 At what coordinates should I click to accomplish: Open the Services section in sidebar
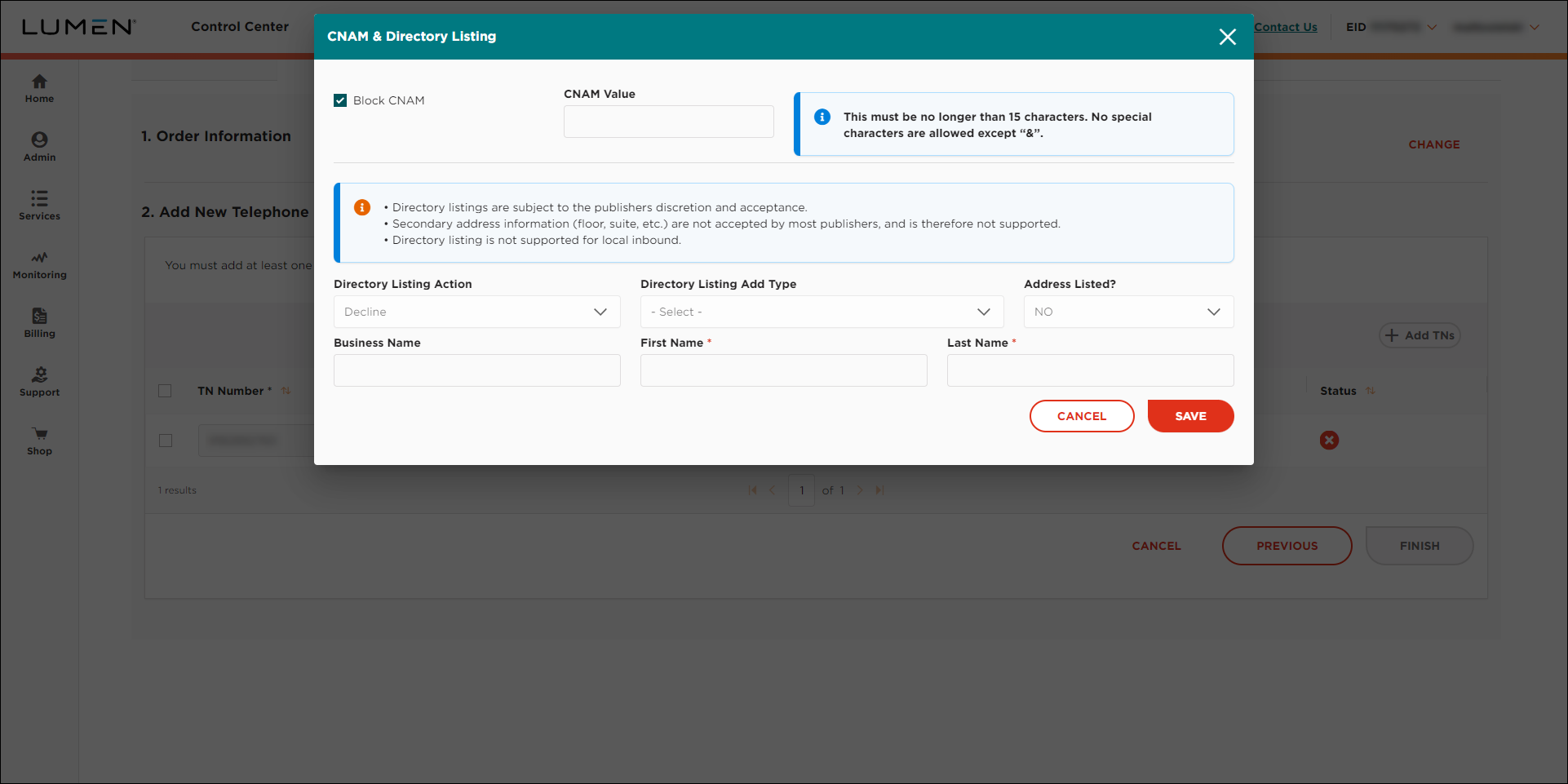pos(38,200)
